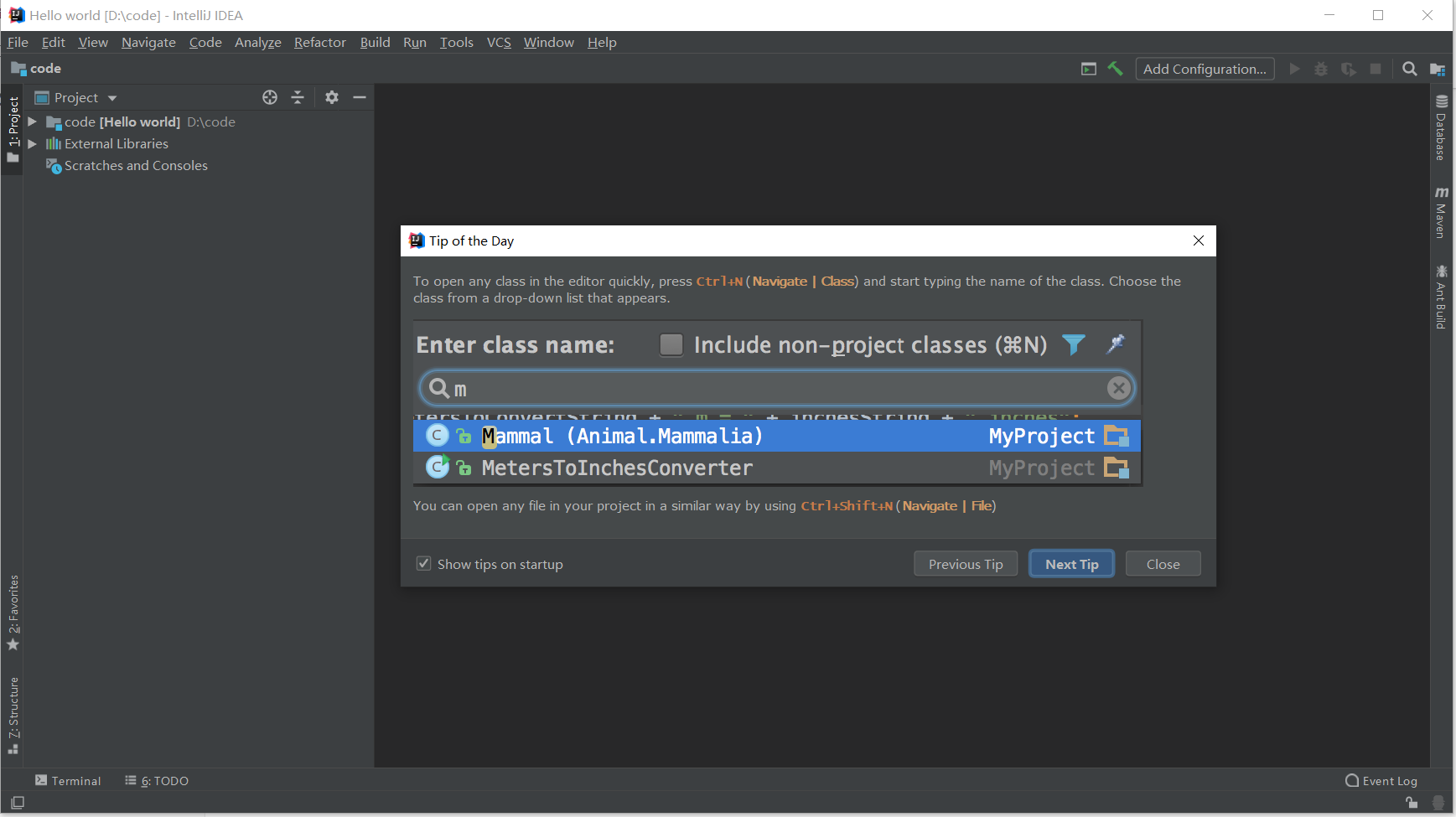The image size is (1456, 817).
Task: Open the TODO tool window
Action: [x=157, y=781]
